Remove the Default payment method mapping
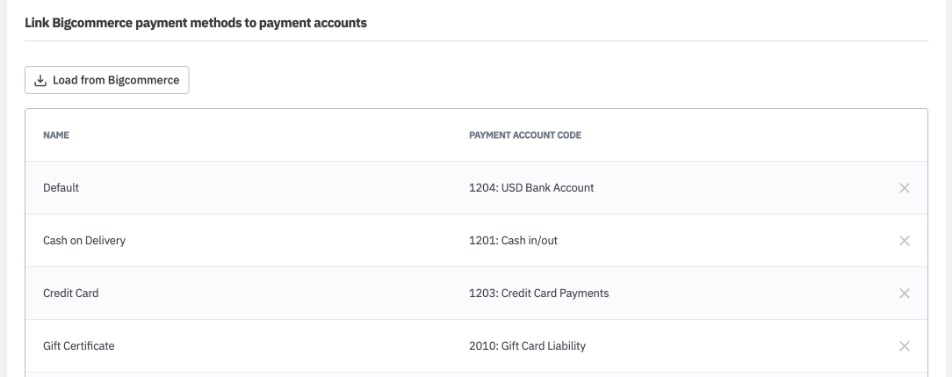The height and width of the screenshot is (377, 952). click(x=904, y=188)
